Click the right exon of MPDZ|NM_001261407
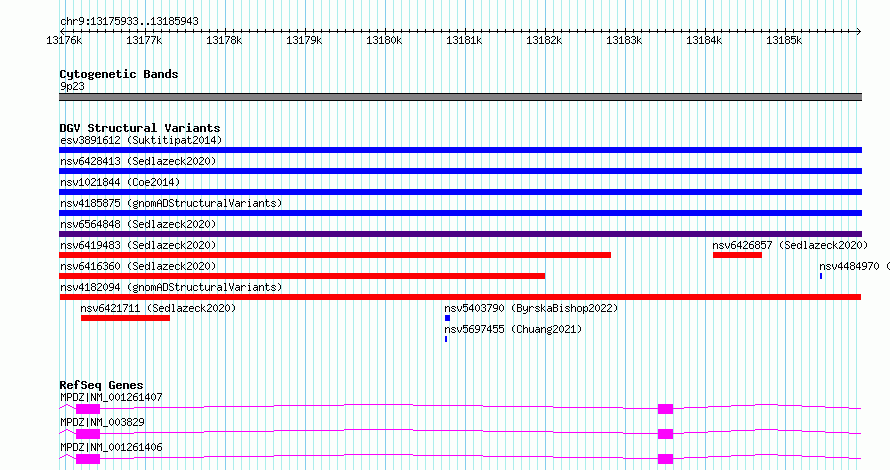The height and width of the screenshot is (470, 890). pyautogui.click(x=665, y=409)
